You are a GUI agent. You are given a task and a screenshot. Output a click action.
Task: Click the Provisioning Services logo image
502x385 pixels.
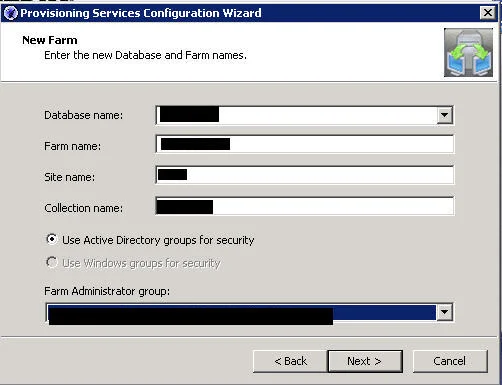(x=468, y=52)
